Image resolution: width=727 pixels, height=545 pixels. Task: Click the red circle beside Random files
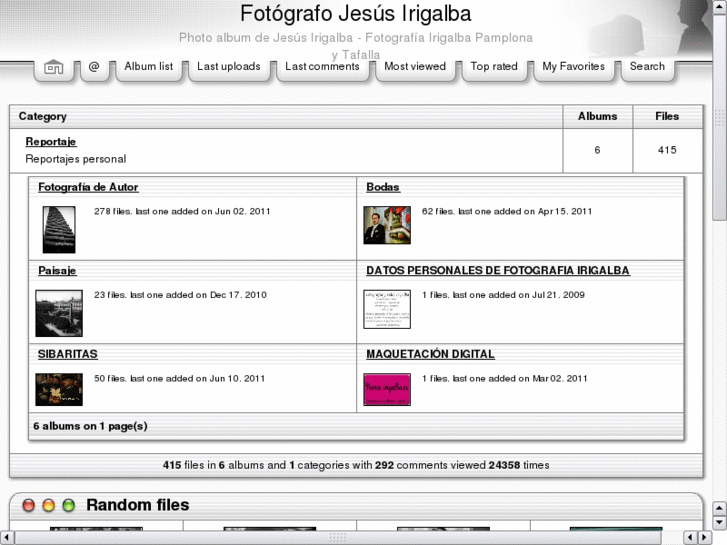[x=29, y=506]
